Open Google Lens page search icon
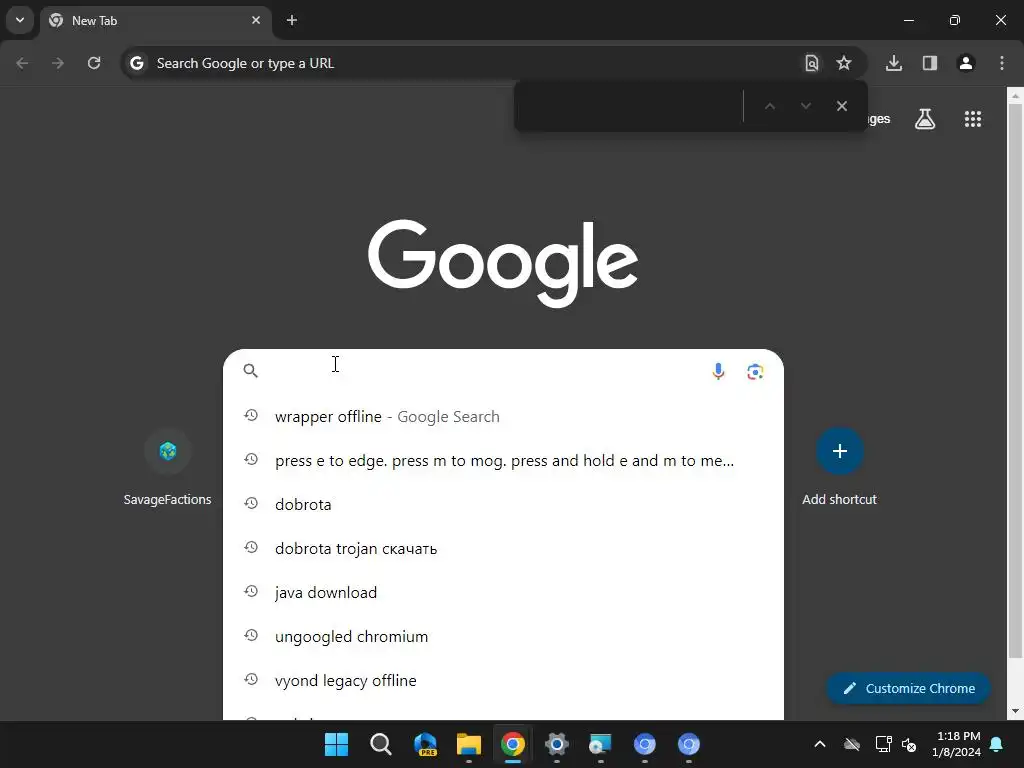Viewport: 1024px width, 768px height. (x=811, y=63)
